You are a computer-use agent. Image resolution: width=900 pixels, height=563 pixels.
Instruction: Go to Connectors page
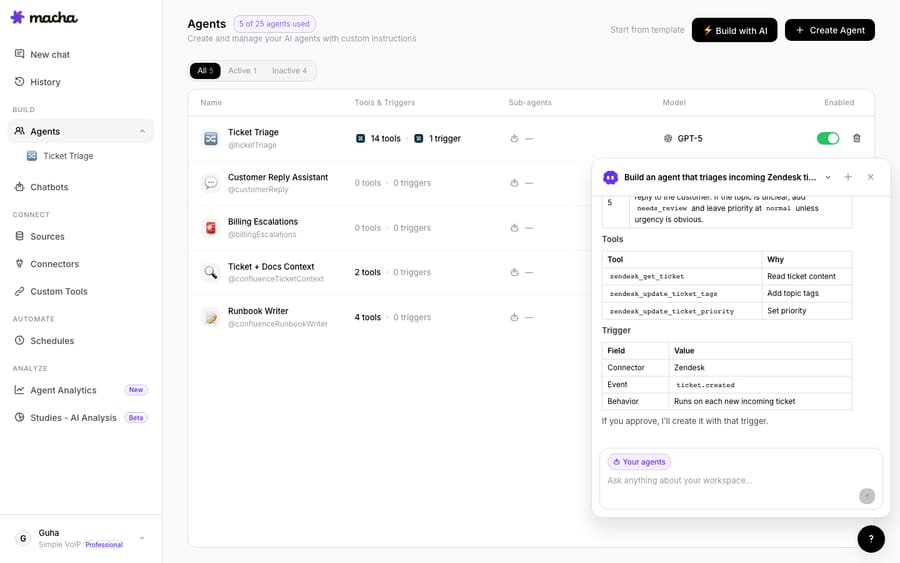(55, 264)
